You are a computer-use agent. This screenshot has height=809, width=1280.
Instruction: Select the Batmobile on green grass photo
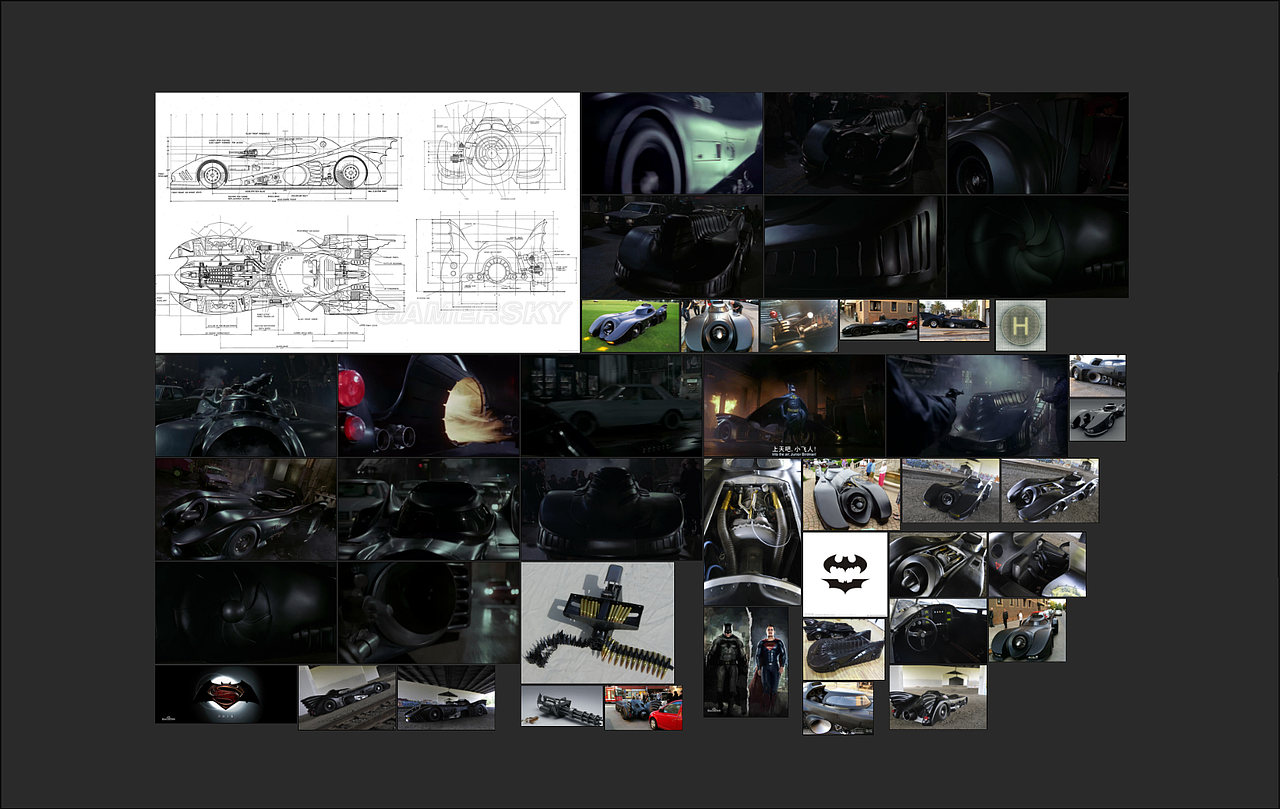click(x=630, y=326)
